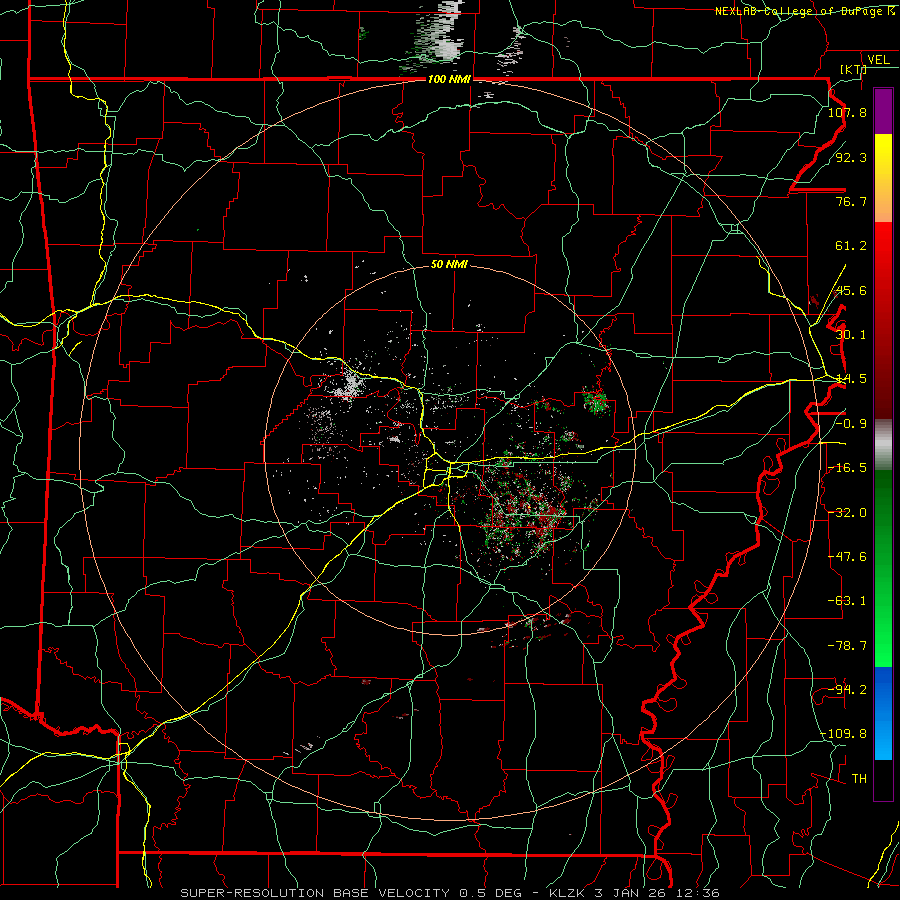Click the dense white echo cluster on radar
This screenshot has height=900, width=900.
click(x=349, y=383)
